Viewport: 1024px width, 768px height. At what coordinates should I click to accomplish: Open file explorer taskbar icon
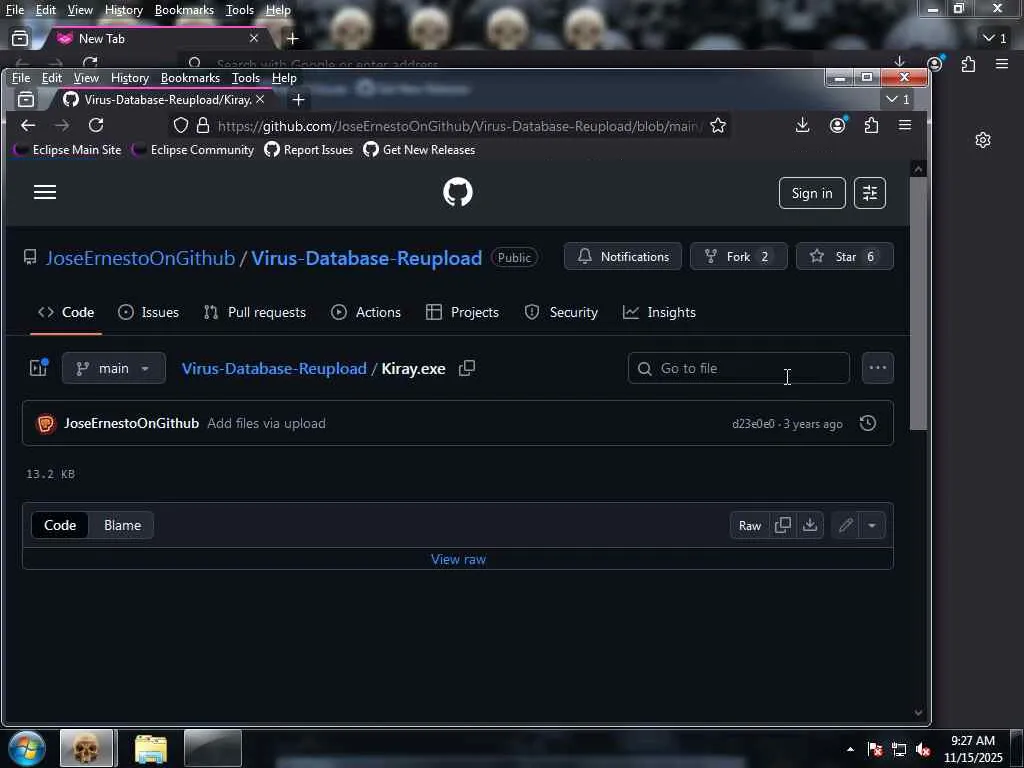click(x=151, y=748)
